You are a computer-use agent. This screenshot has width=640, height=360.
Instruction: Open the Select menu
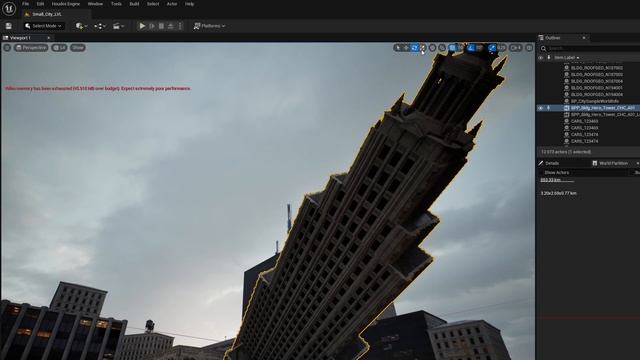point(153,4)
